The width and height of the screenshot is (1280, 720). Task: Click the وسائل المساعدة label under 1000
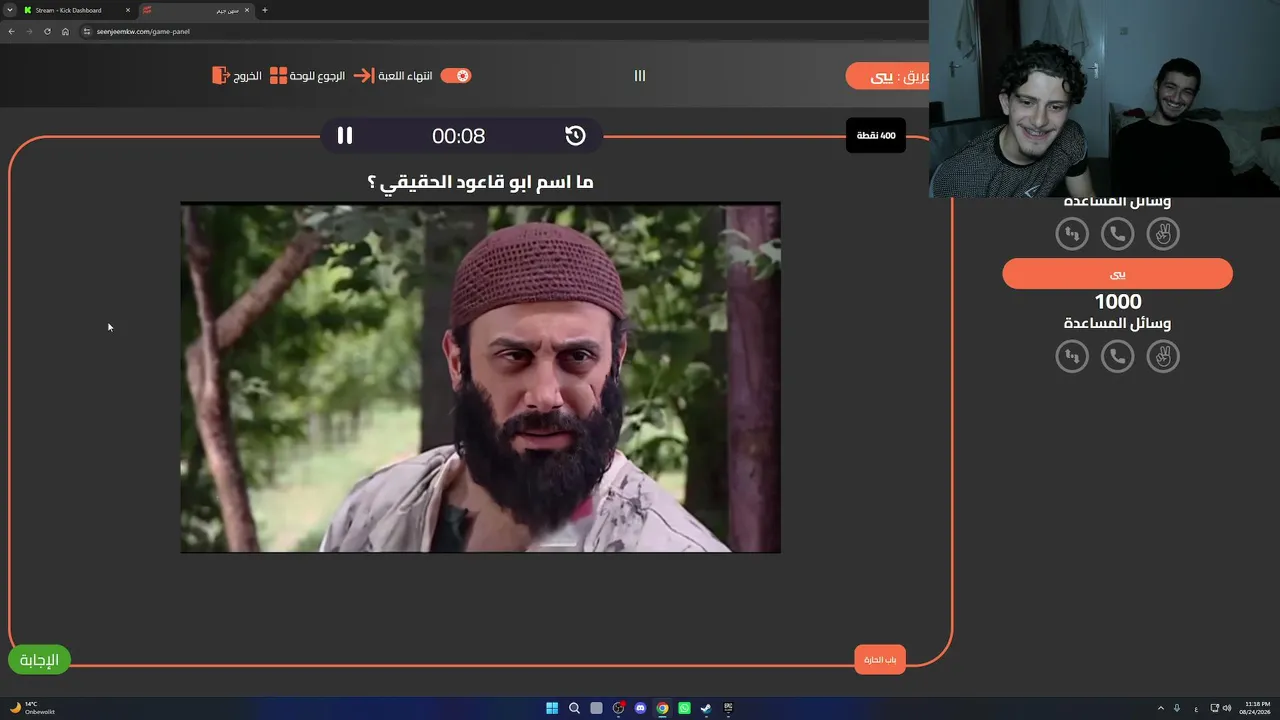(1118, 323)
